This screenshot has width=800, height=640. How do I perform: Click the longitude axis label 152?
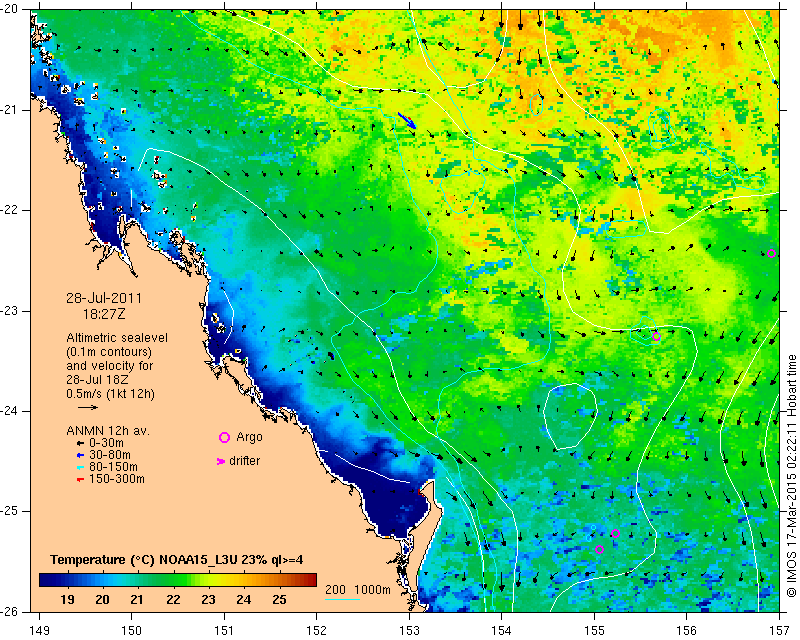pos(317,630)
